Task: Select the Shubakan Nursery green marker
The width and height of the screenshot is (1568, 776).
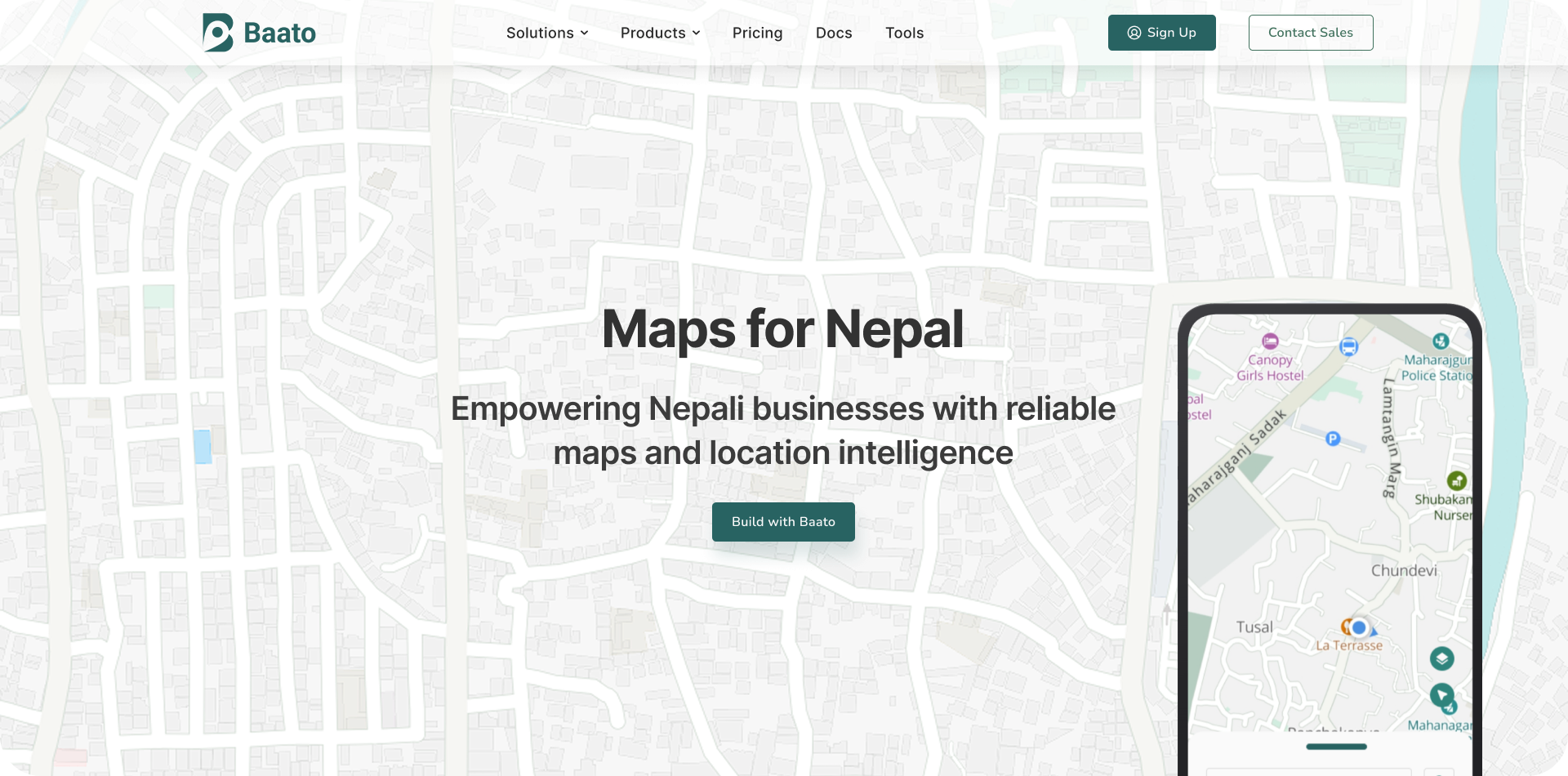Action: (x=1457, y=480)
